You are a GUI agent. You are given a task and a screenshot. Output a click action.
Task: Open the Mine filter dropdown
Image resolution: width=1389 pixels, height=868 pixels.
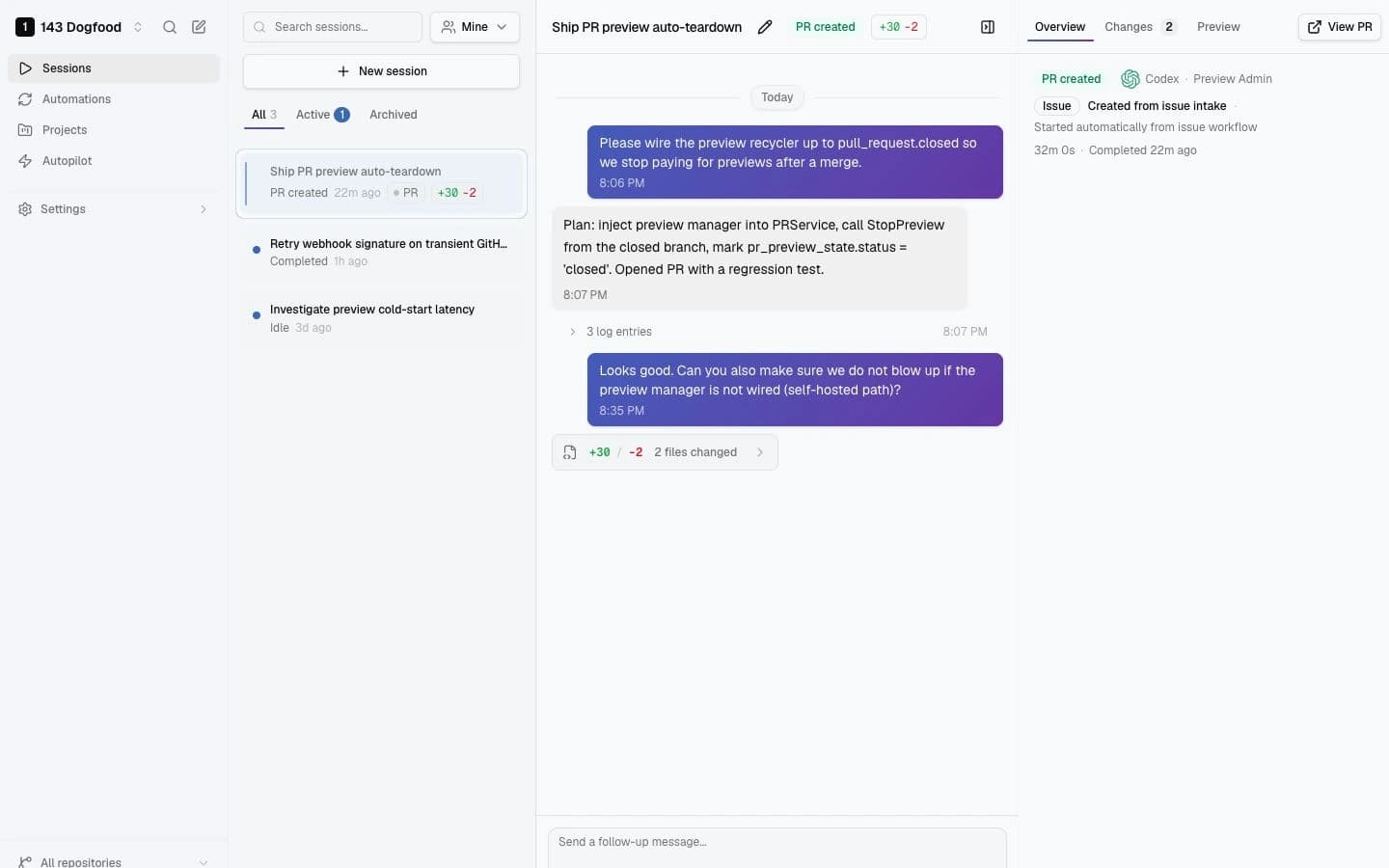[x=475, y=27]
